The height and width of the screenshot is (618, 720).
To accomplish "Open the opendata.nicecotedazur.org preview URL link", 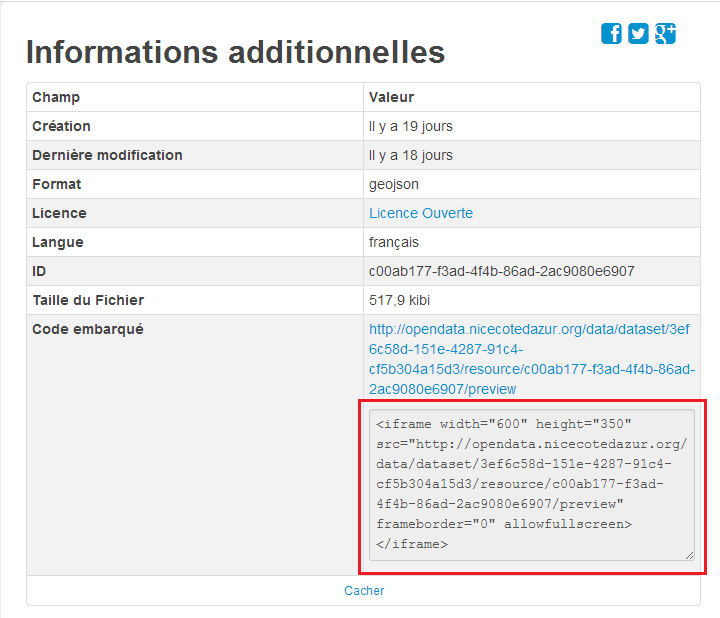I will point(531,359).
